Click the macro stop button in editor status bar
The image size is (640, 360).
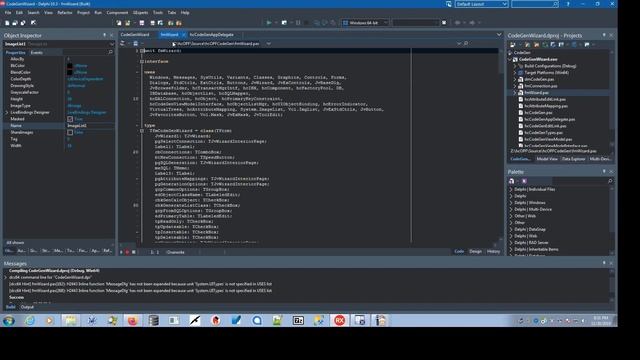[133, 252]
